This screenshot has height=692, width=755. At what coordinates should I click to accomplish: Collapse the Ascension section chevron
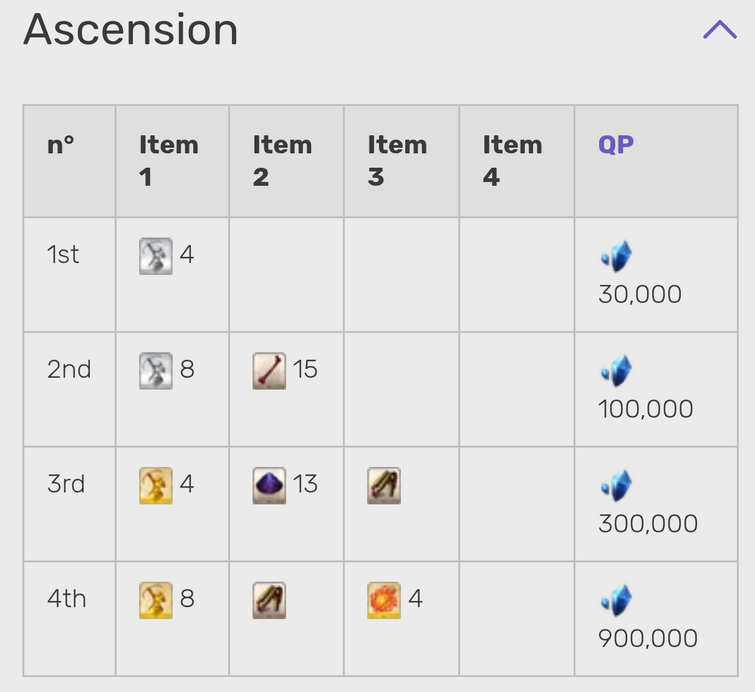click(719, 29)
